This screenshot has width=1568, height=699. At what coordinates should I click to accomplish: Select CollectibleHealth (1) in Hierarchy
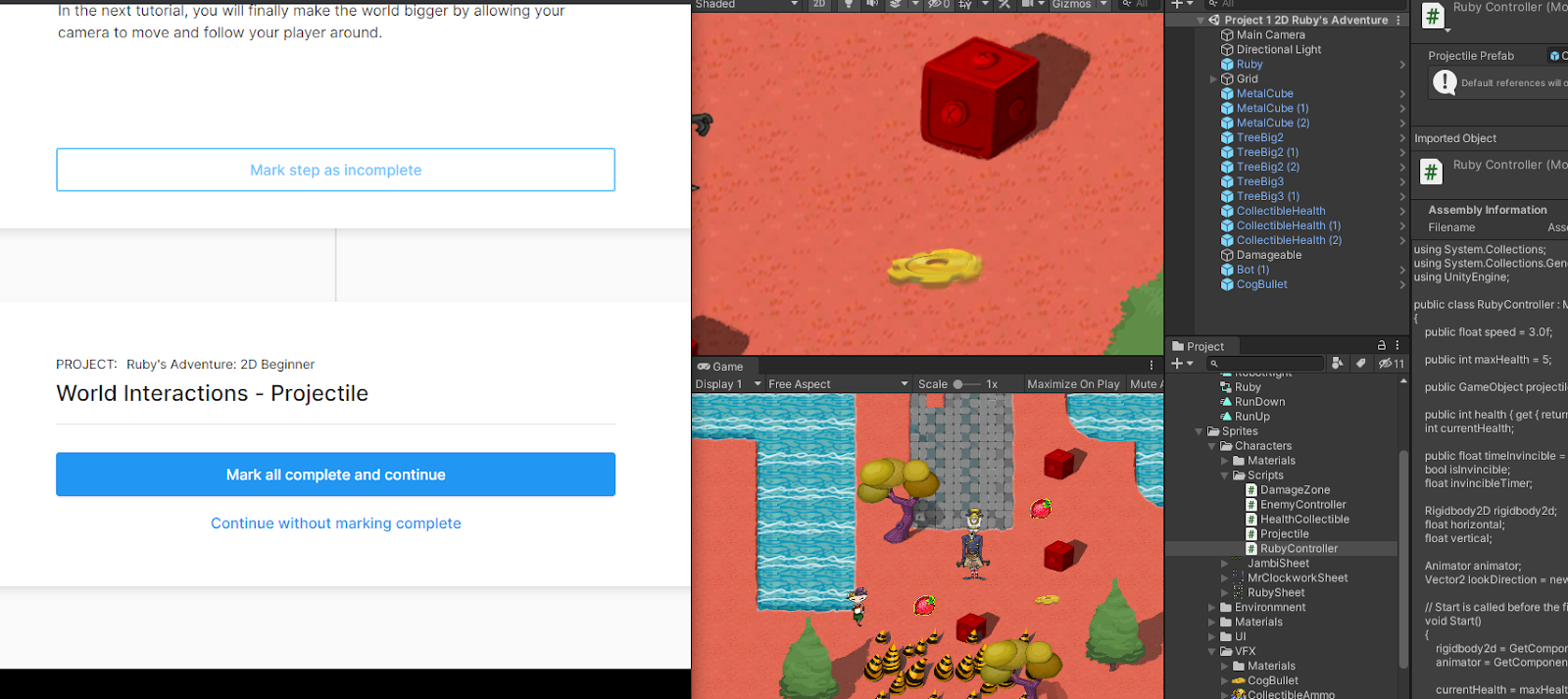pos(1288,225)
